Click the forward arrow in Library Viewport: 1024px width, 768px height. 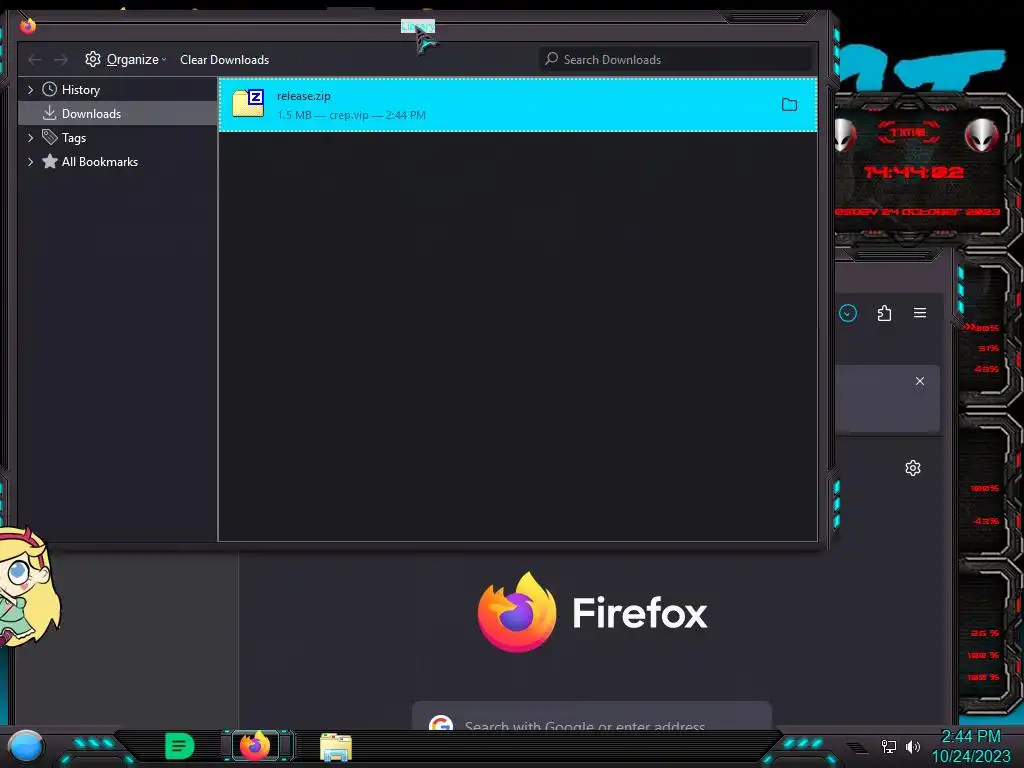61,60
